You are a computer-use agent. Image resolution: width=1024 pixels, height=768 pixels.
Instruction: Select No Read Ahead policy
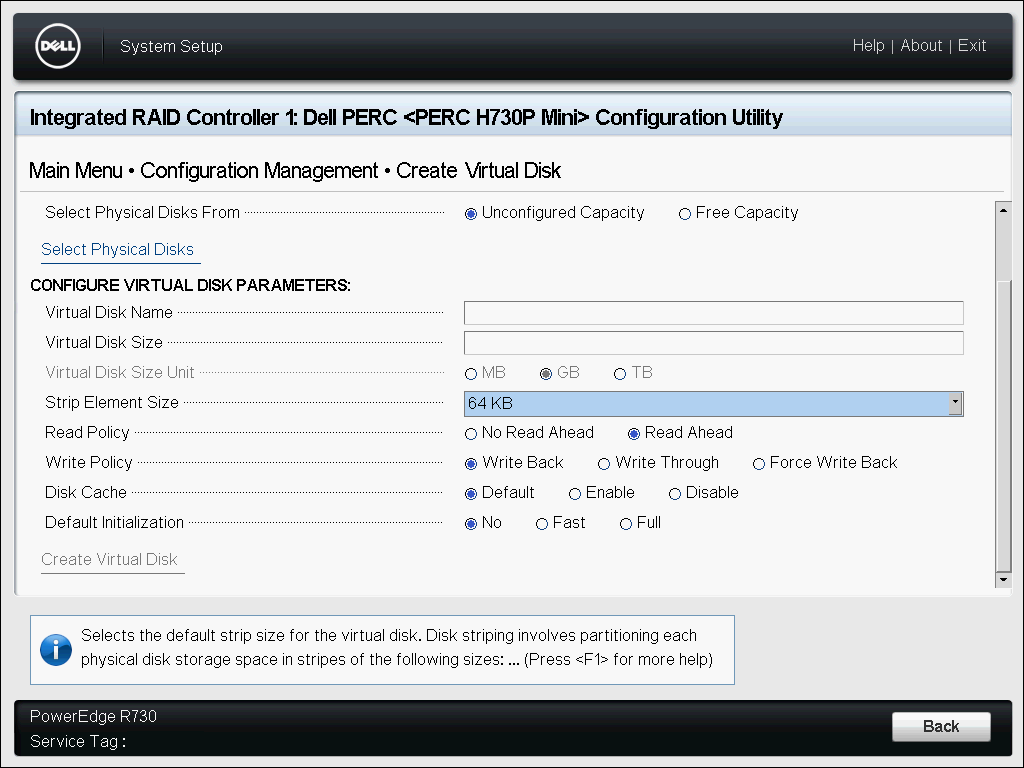(471, 434)
